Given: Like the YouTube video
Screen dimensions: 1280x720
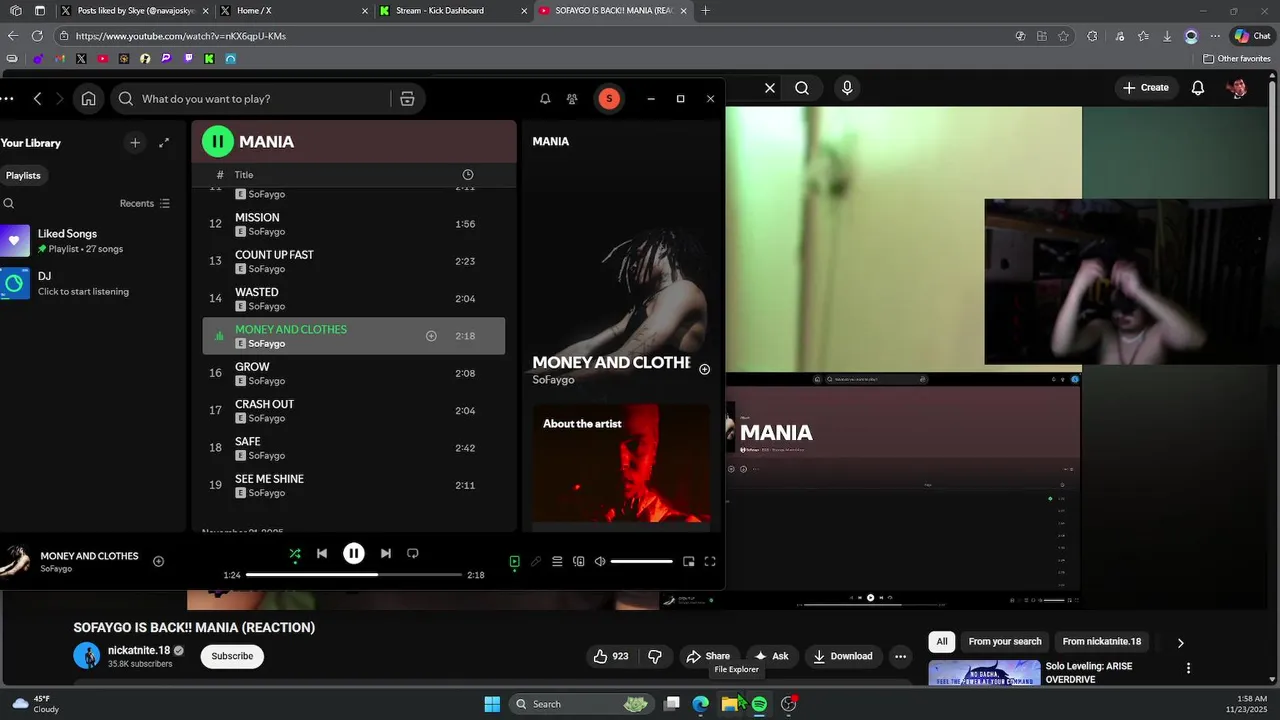Looking at the screenshot, I should [611, 656].
